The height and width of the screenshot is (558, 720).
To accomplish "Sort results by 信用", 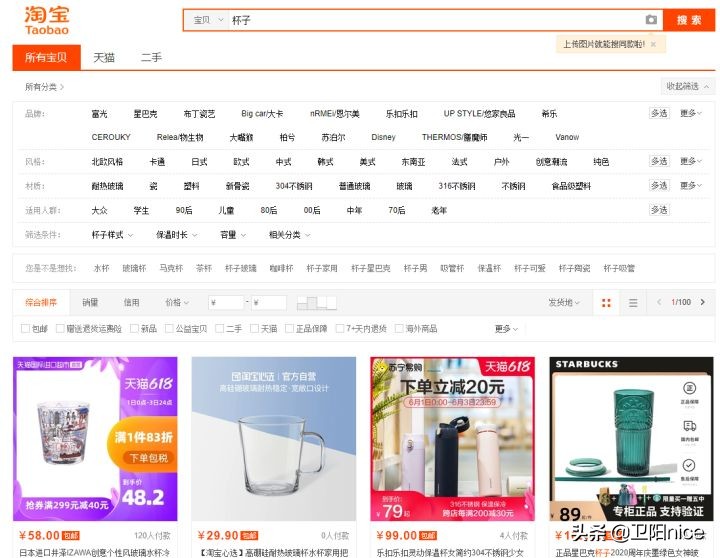I will (131, 302).
